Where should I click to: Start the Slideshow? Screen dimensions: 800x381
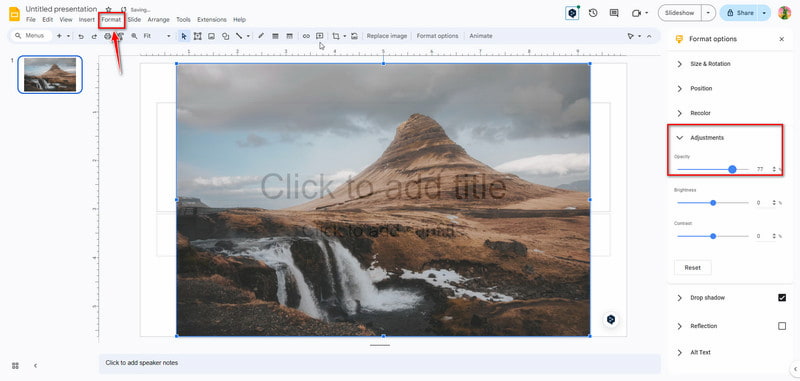[680, 13]
